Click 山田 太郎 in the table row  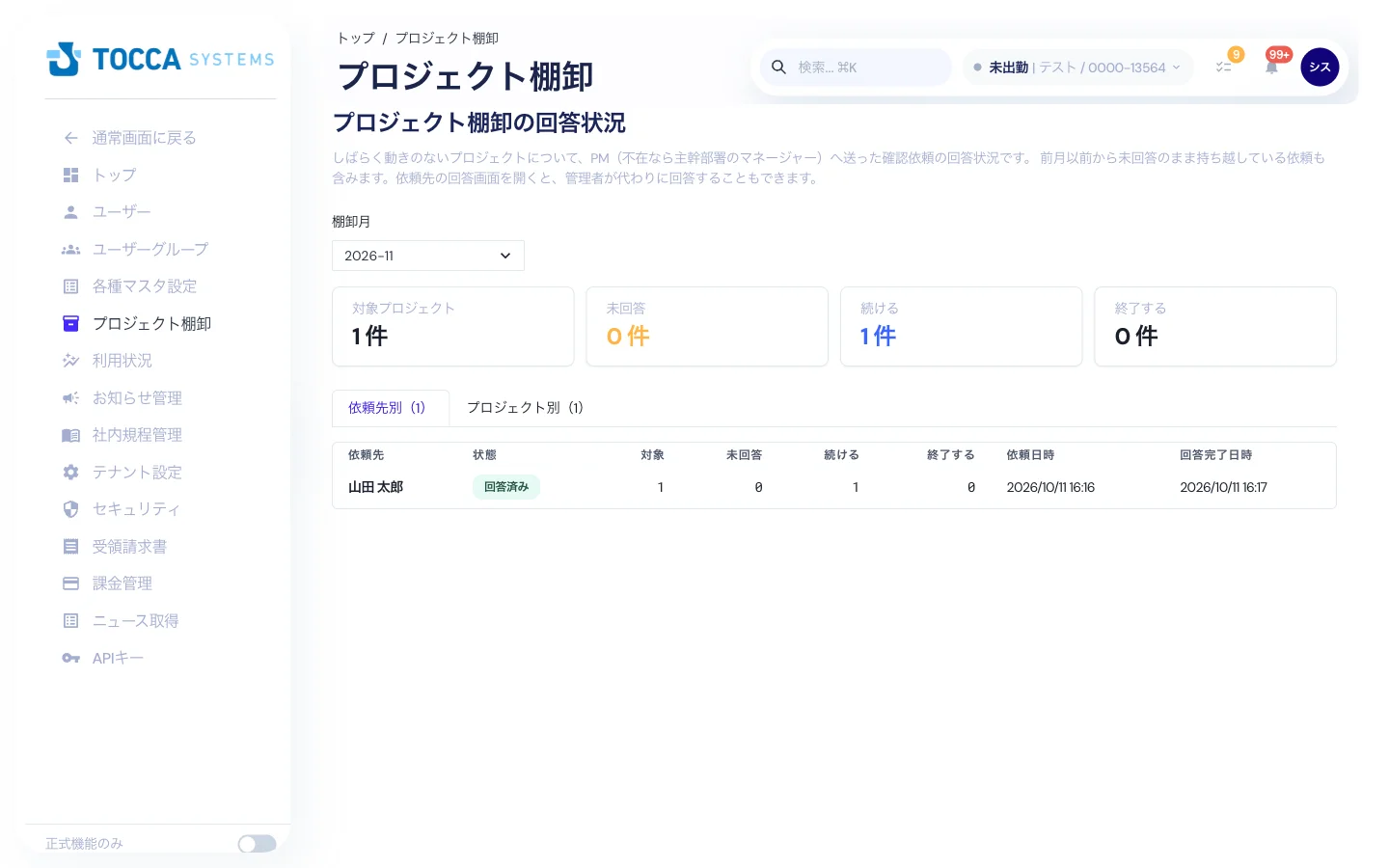[x=376, y=487]
